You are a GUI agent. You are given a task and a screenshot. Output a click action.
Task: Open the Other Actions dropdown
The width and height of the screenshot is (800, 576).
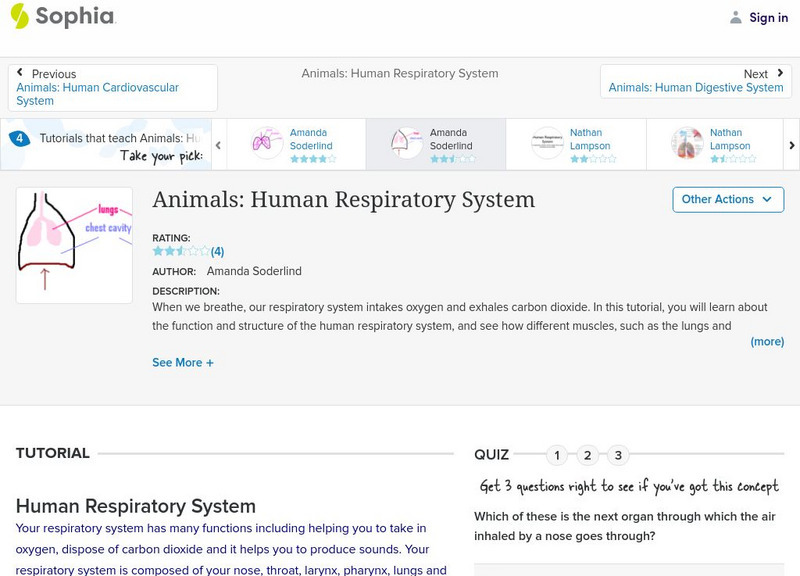[x=727, y=199]
